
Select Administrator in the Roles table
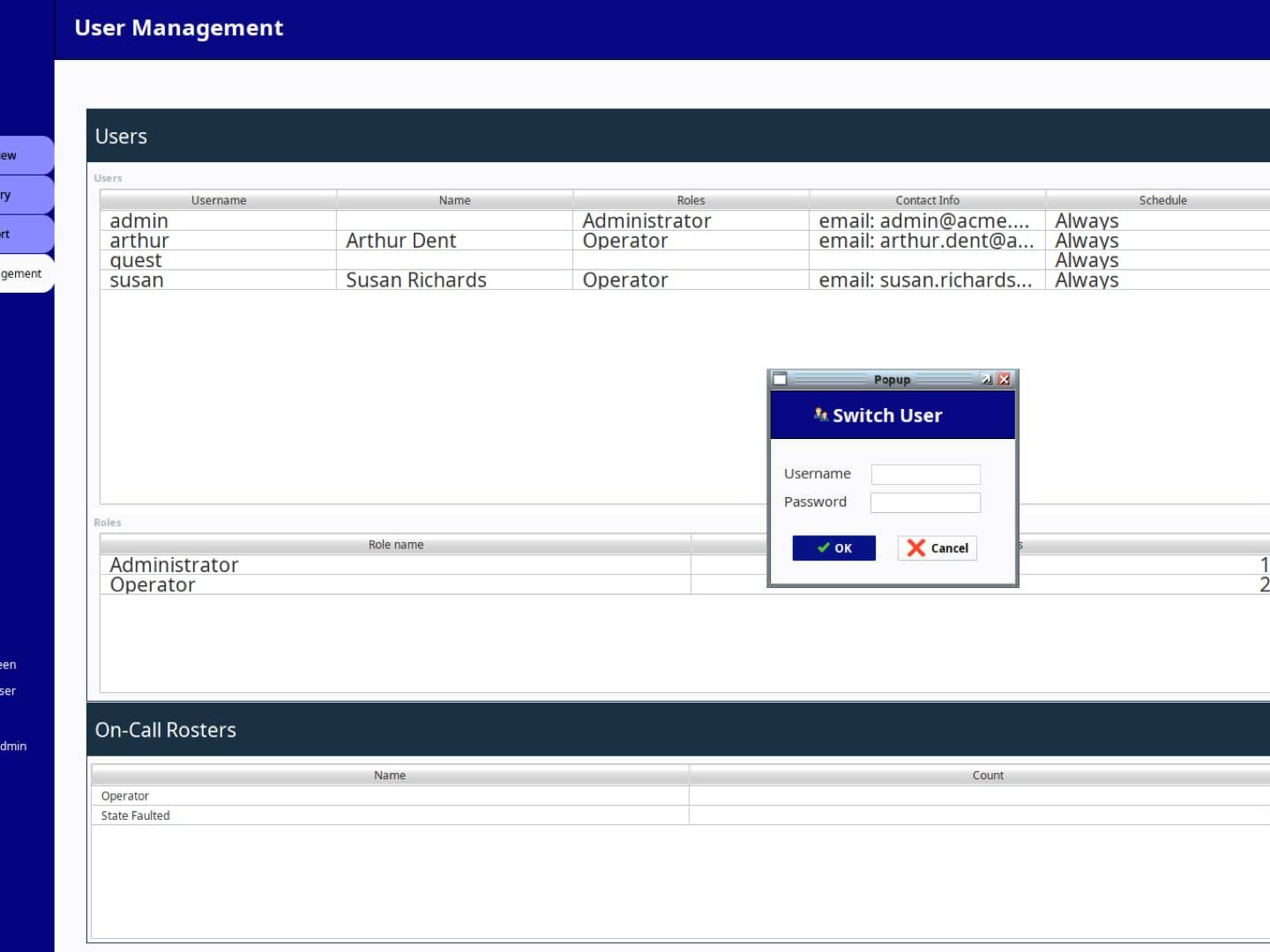click(396, 565)
